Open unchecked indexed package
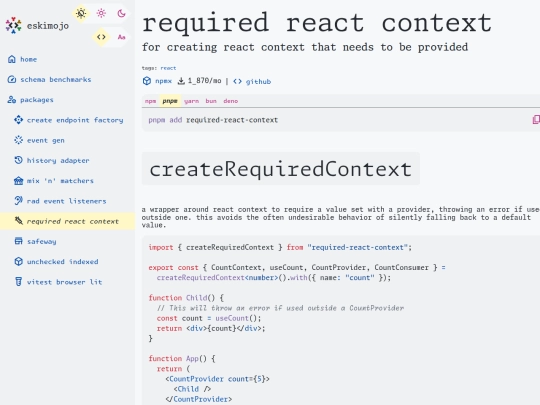Image resolution: width=540 pixels, height=405 pixels. pos(62,262)
